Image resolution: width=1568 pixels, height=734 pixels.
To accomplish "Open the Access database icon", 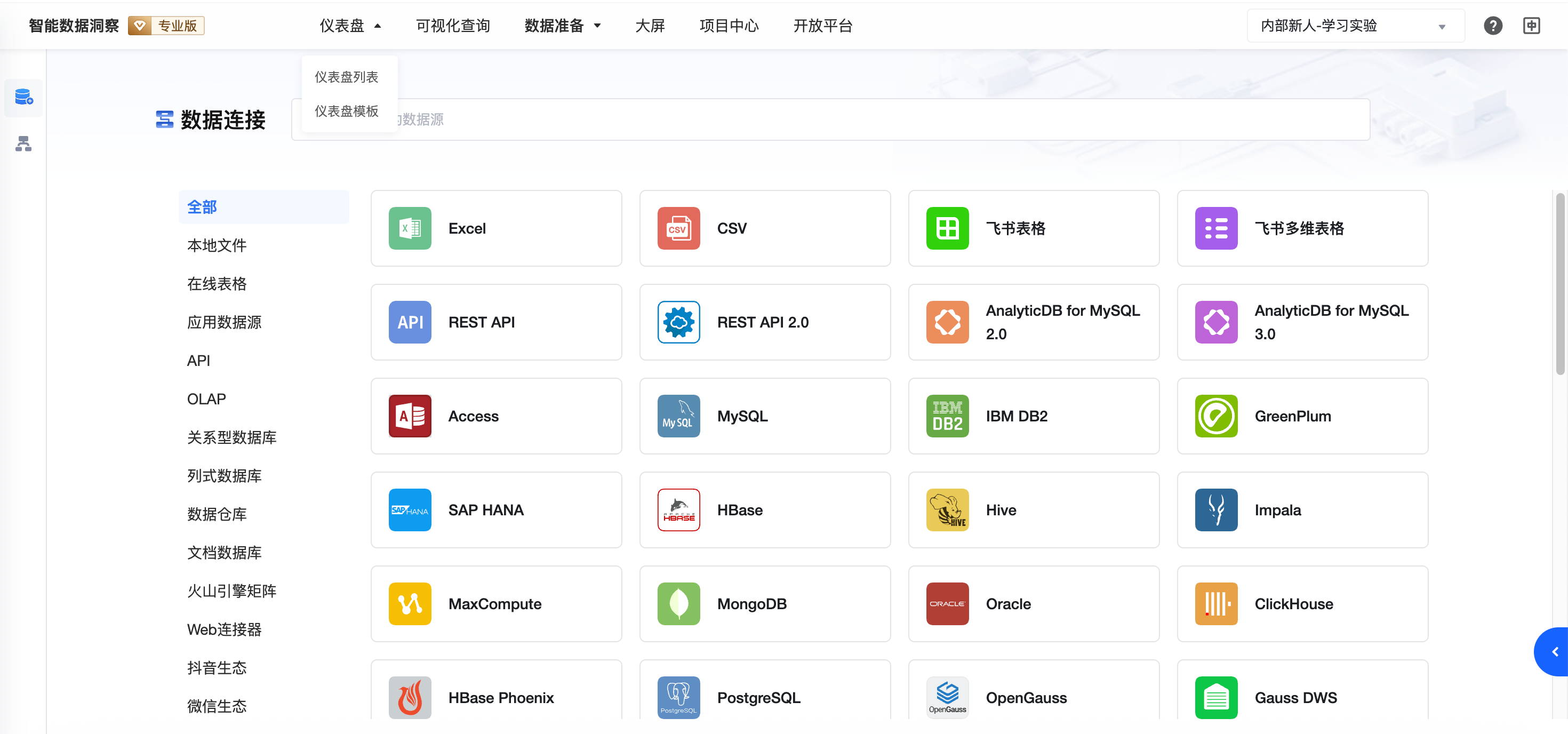I will point(410,416).
